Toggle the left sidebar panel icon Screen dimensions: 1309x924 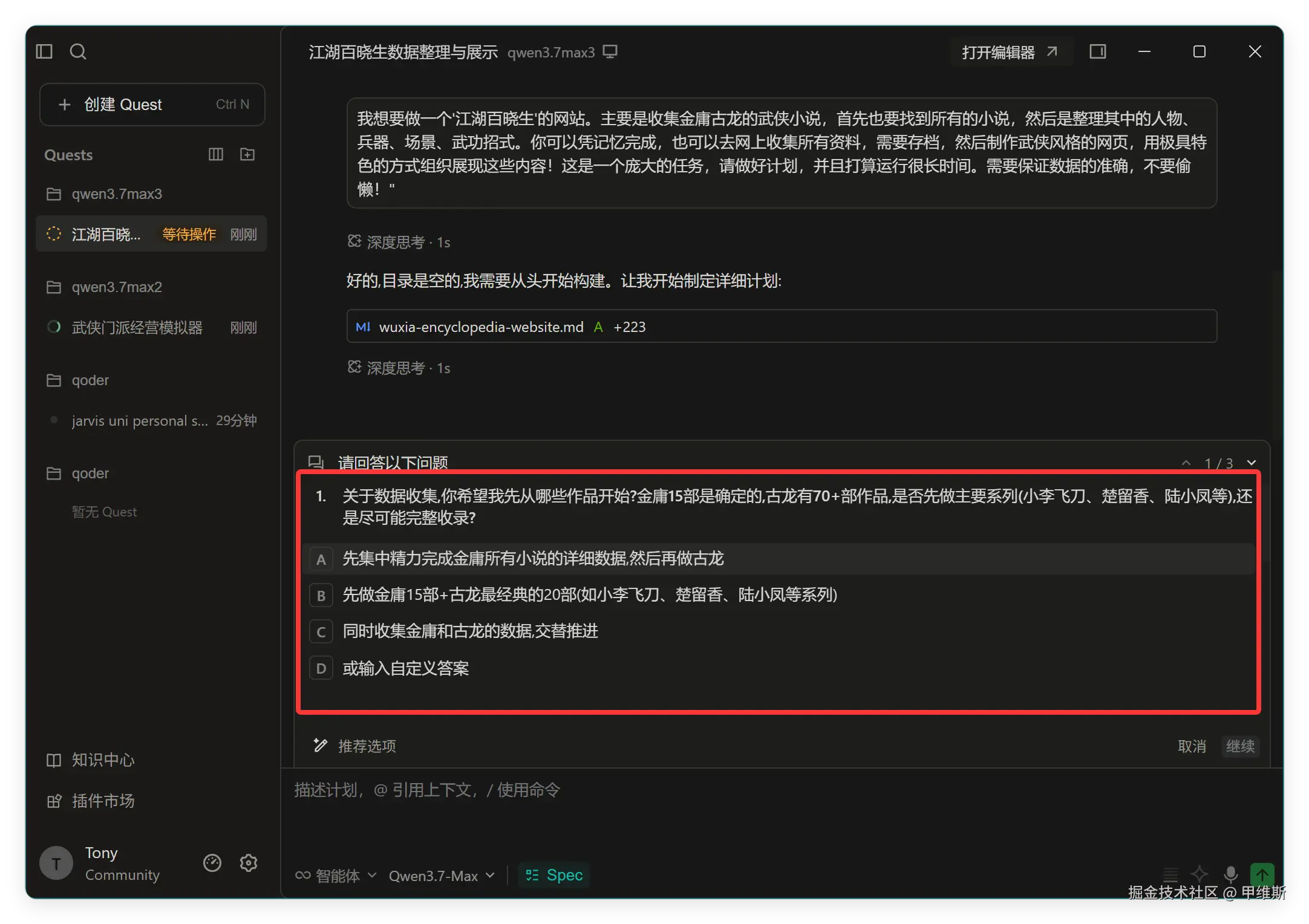point(44,51)
